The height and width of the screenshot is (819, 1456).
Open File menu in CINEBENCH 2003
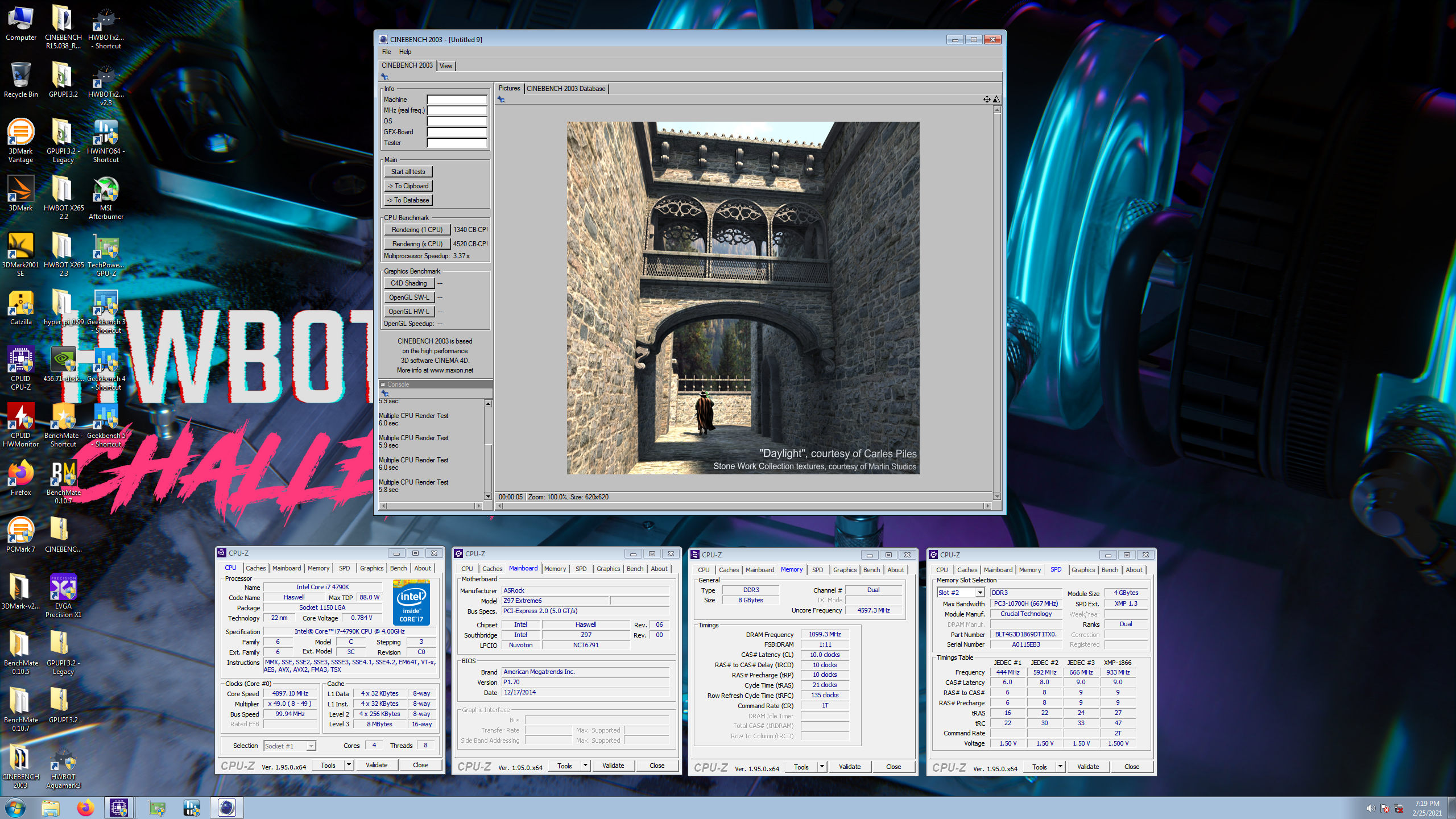(386, 52)
